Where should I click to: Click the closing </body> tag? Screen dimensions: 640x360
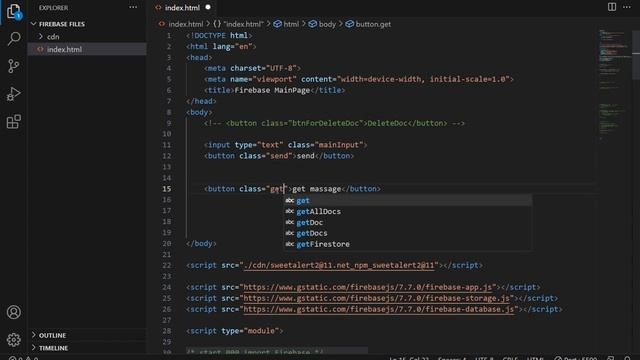(x=202, y=244)
